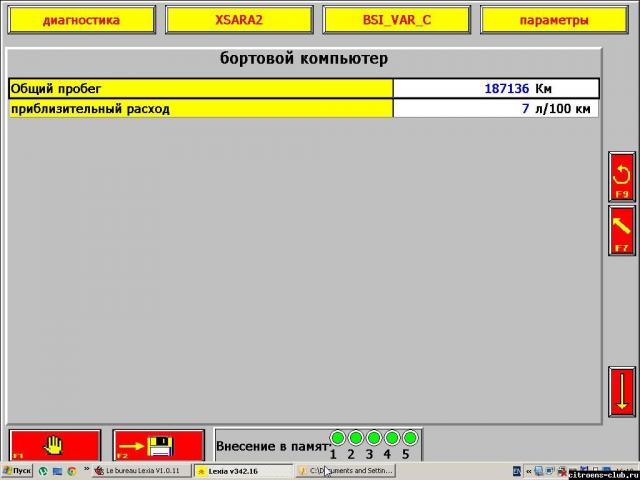Toggle memory slot 2 green indicator
Image resolution: width=640 pixels, height=480 pixels.
[x=355, y=438]
